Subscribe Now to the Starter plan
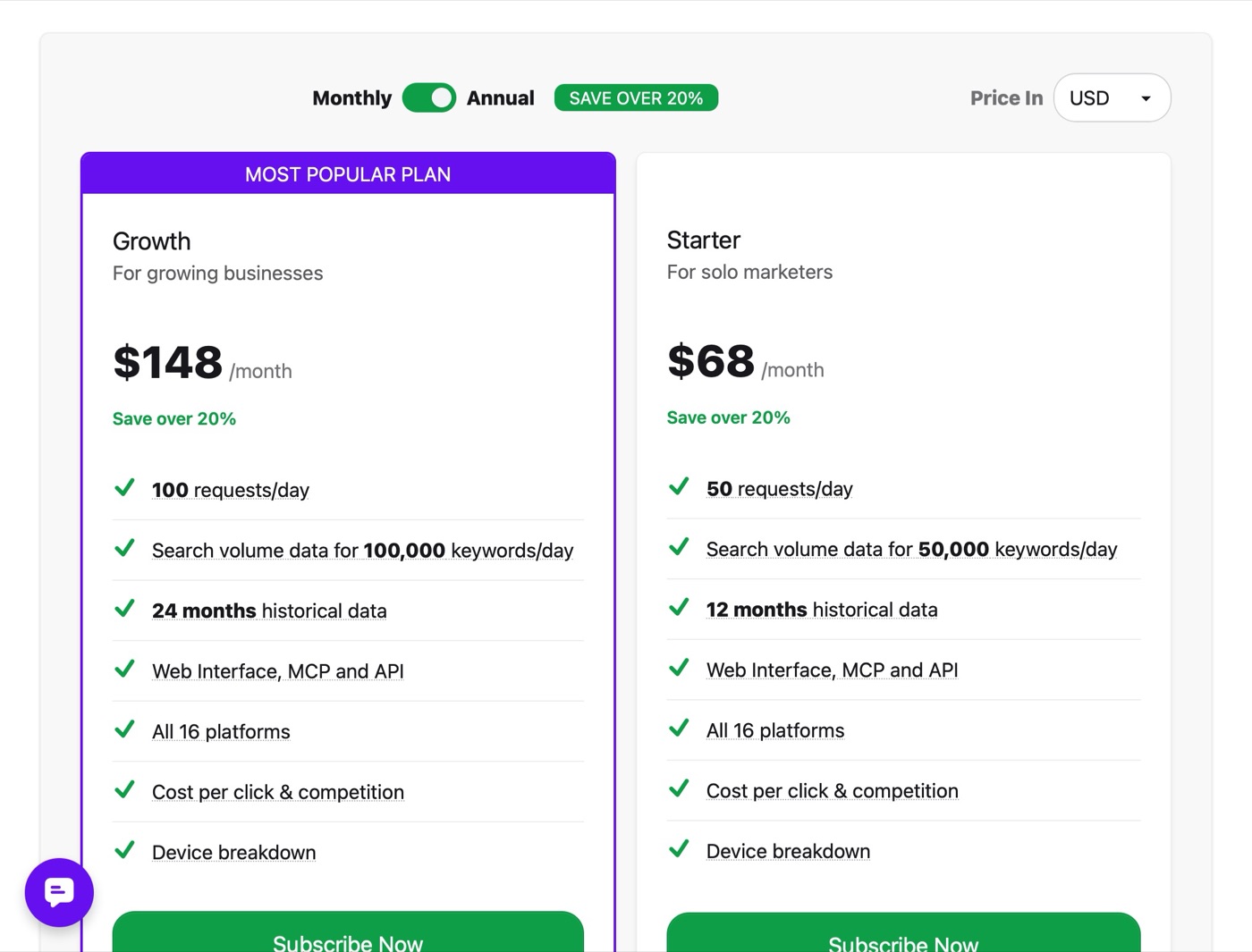1252x952 pixels. click(x=903, y=932)
